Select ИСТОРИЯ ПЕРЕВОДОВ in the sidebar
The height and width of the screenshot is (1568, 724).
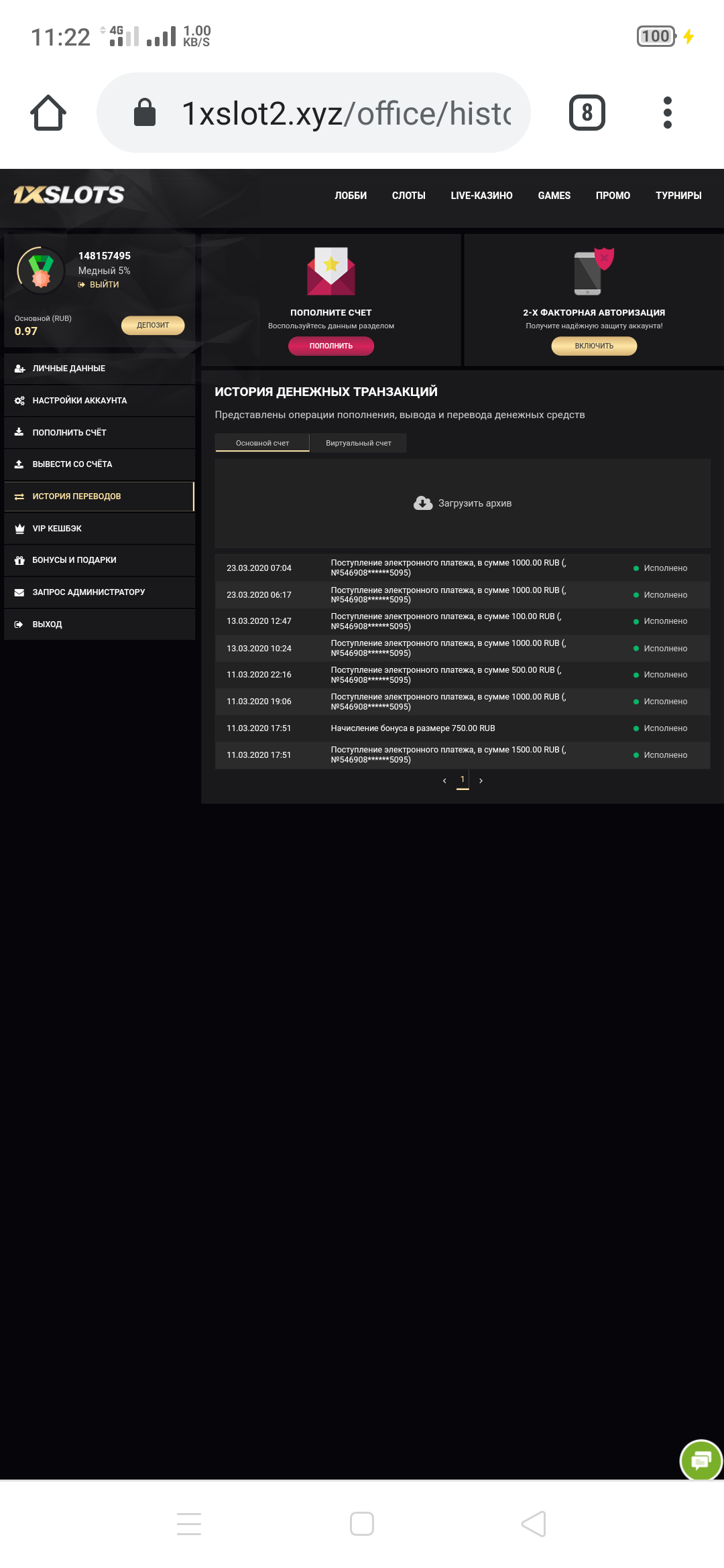point(99,497)
